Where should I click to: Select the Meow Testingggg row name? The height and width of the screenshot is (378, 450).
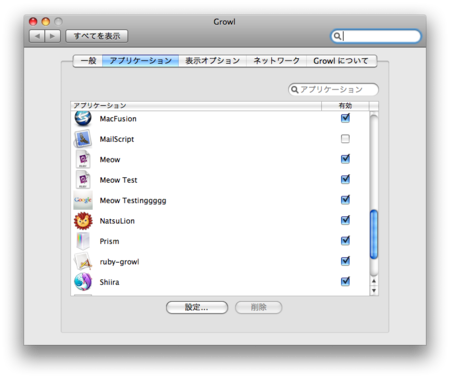(133, 201)
